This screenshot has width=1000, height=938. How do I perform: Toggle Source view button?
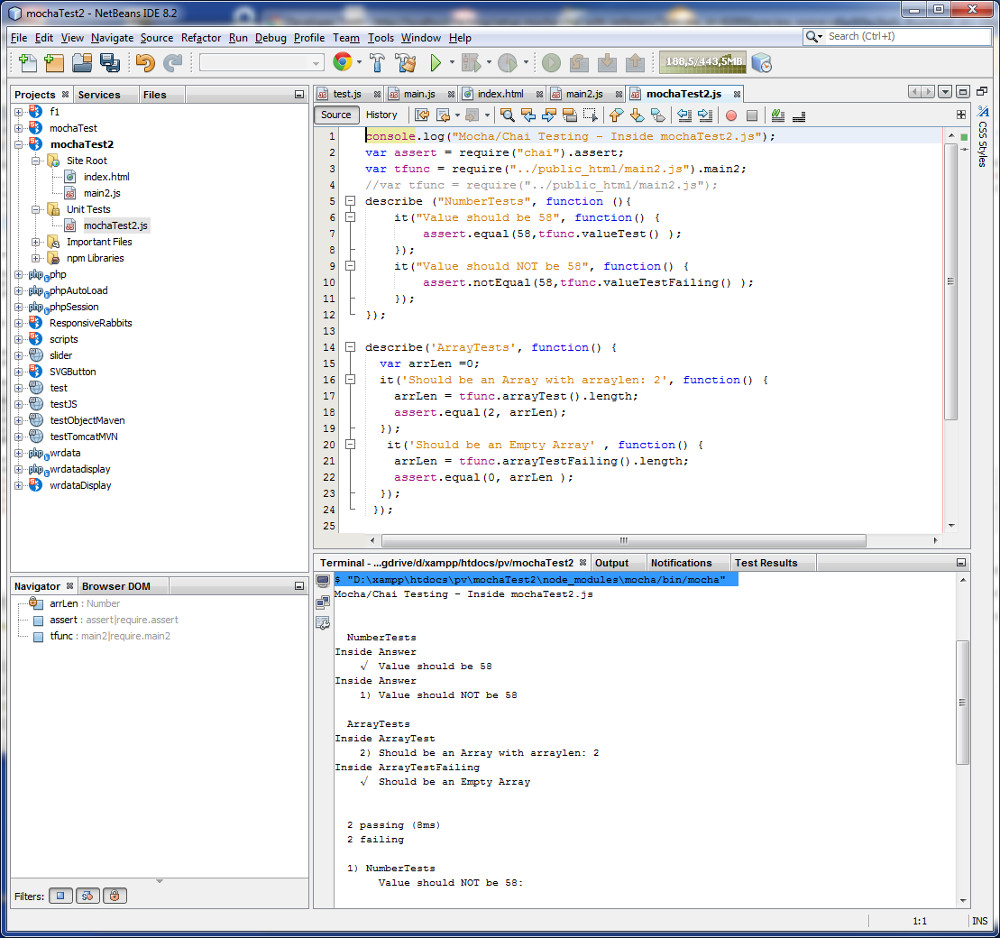[336, 115]
